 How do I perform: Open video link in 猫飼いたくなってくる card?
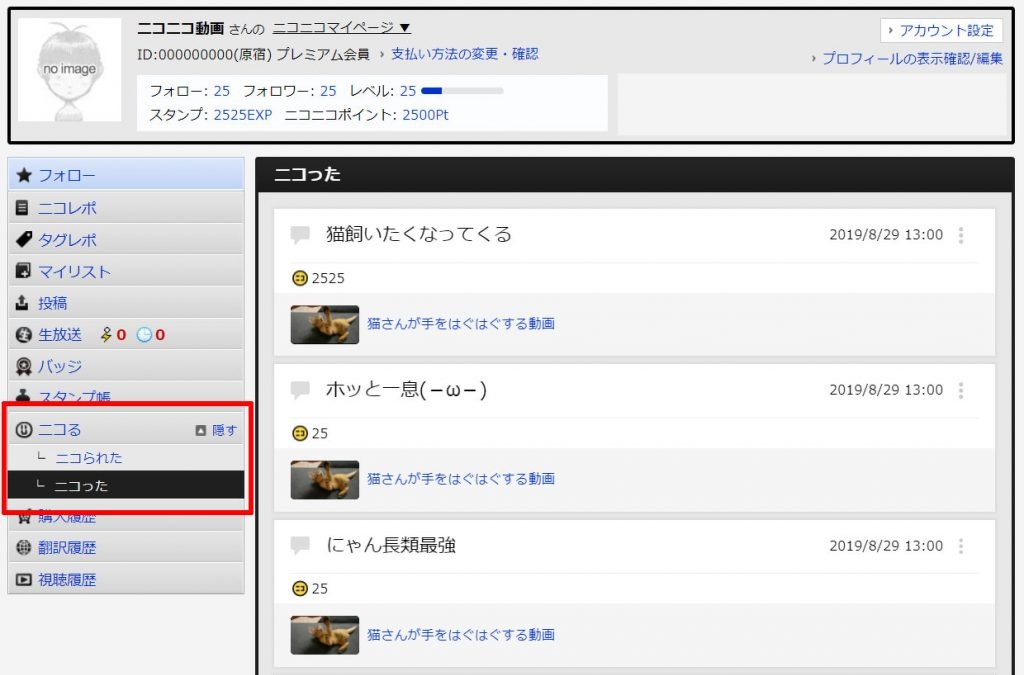point(460,324)
